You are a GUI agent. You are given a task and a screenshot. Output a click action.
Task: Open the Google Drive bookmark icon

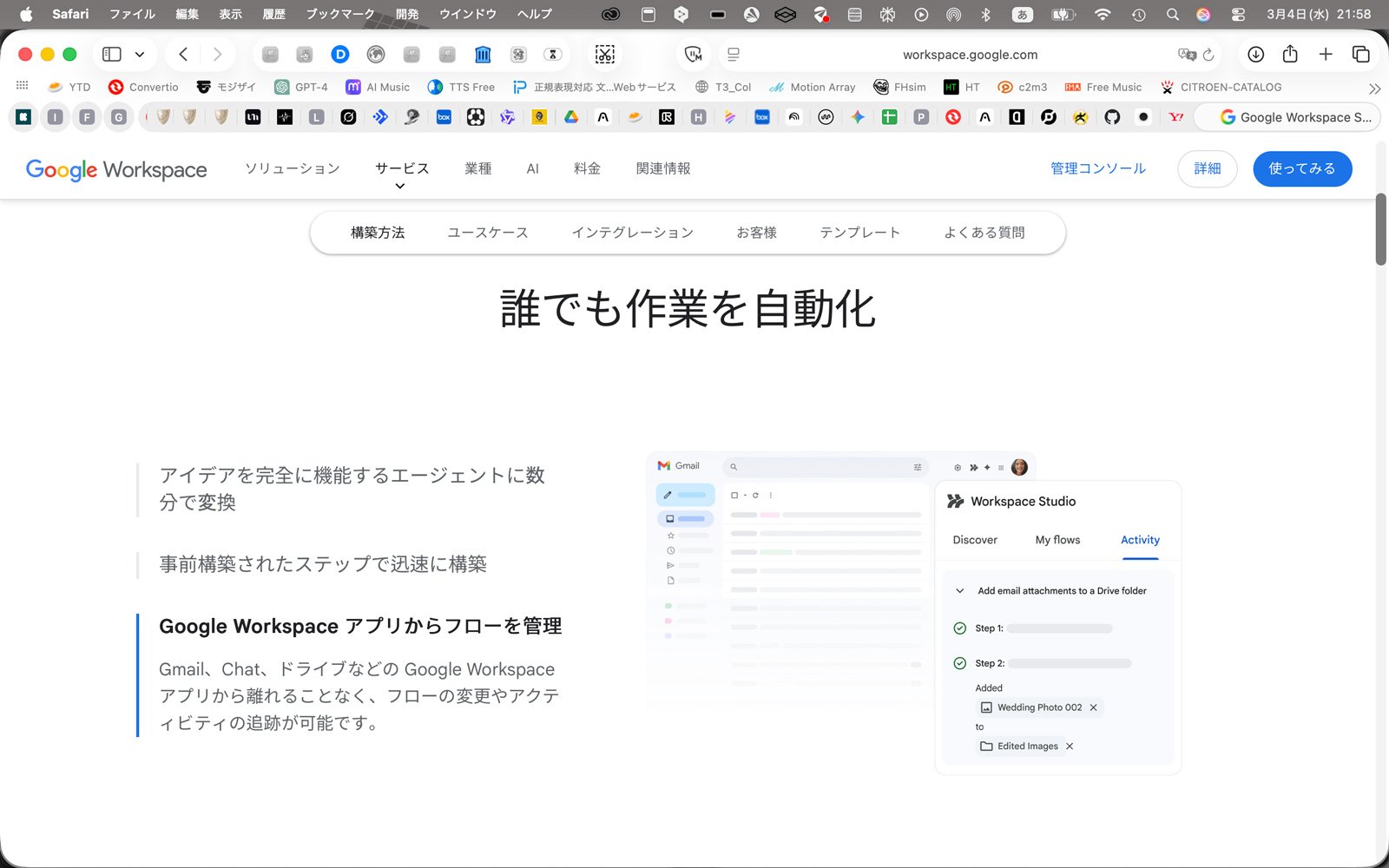point(571,116)
